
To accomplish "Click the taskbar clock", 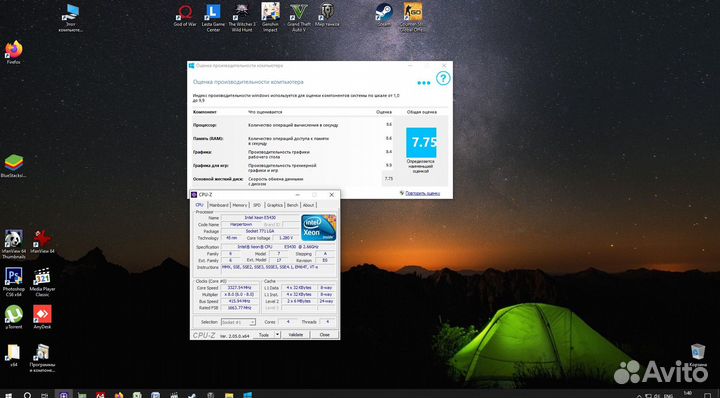I will [687, 394].
